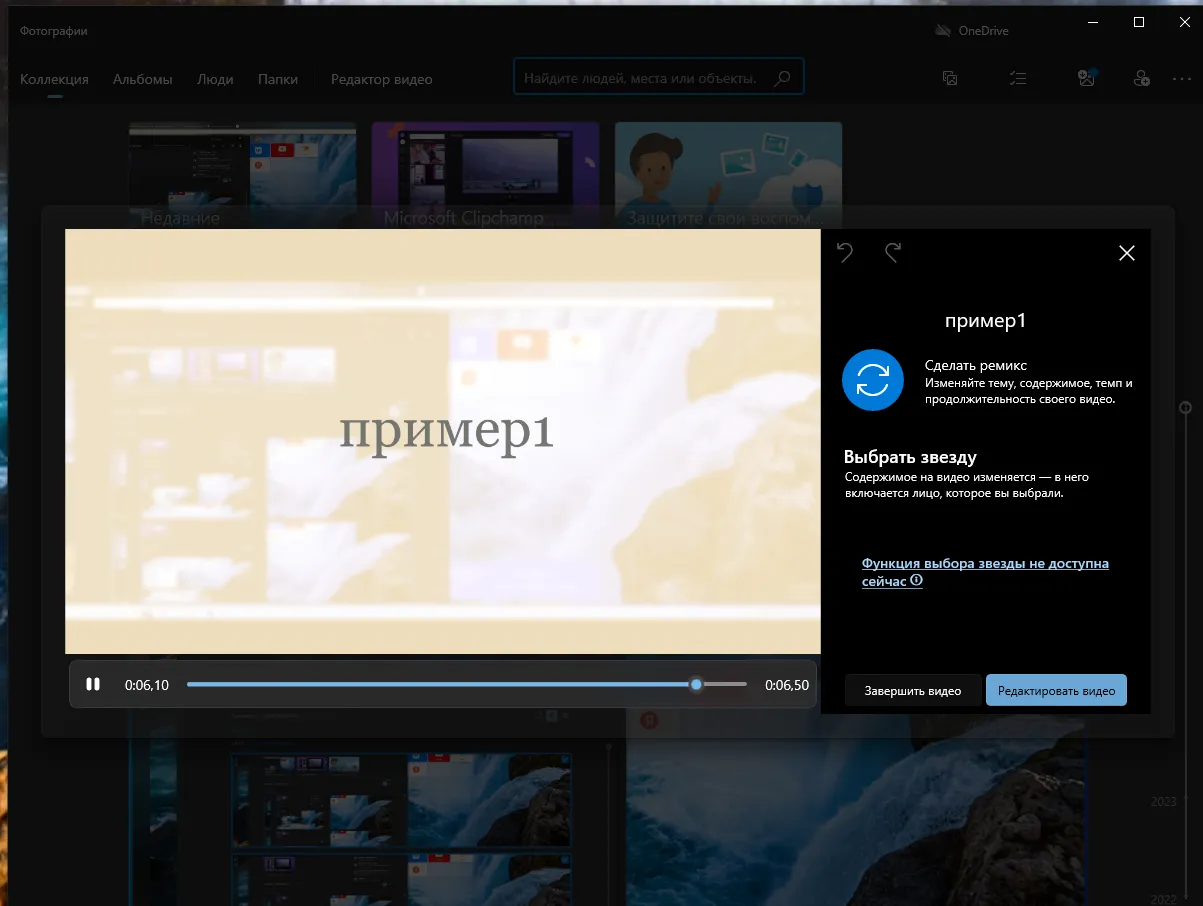Click the search magnifier icon
The height and width of the screenshot is (906, 1203).
click(781, 76)
